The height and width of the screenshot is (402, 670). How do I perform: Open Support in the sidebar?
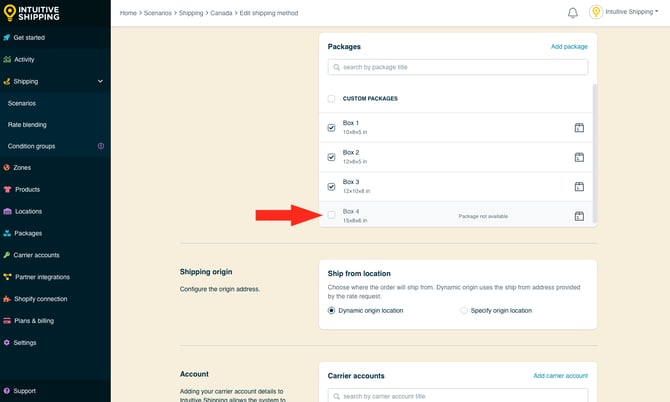[x=24, y=391]
